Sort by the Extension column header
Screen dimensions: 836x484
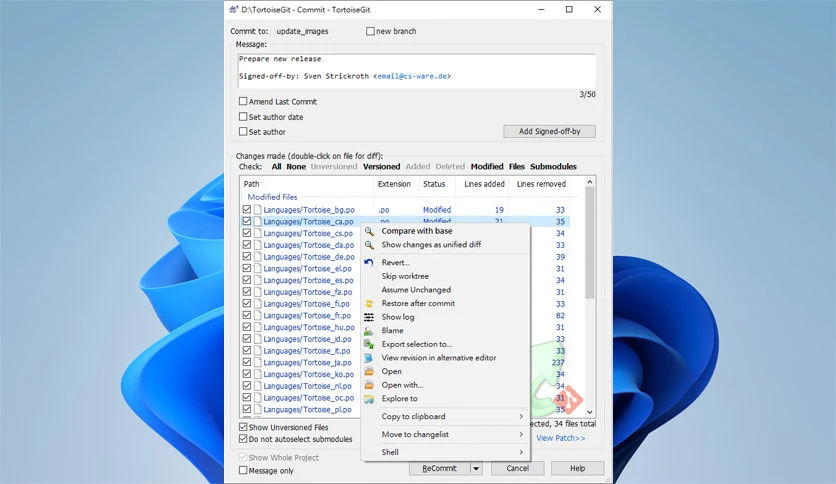point(396,184)
